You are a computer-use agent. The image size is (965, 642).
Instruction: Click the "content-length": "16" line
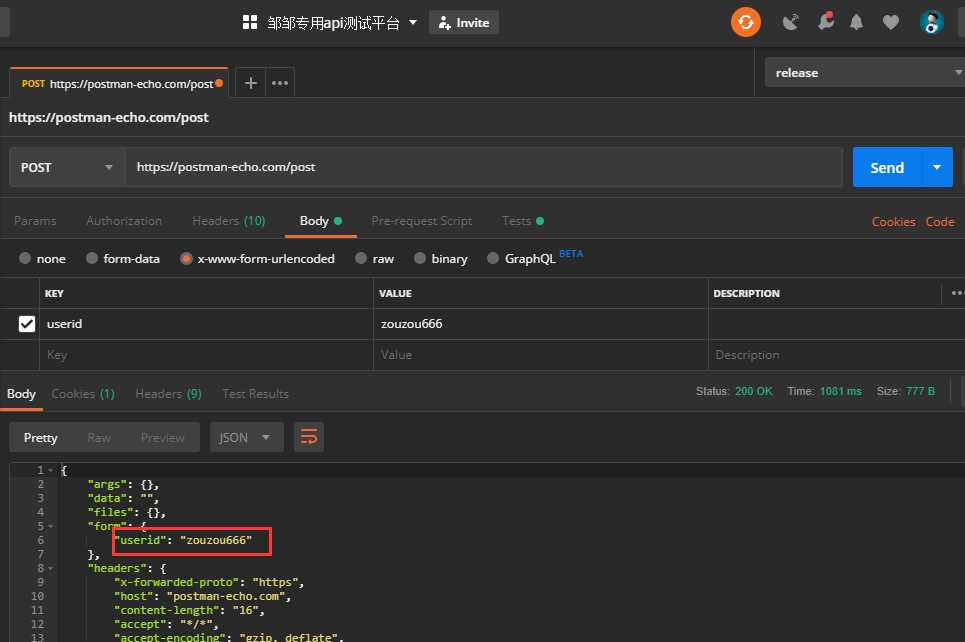point(189,610)
